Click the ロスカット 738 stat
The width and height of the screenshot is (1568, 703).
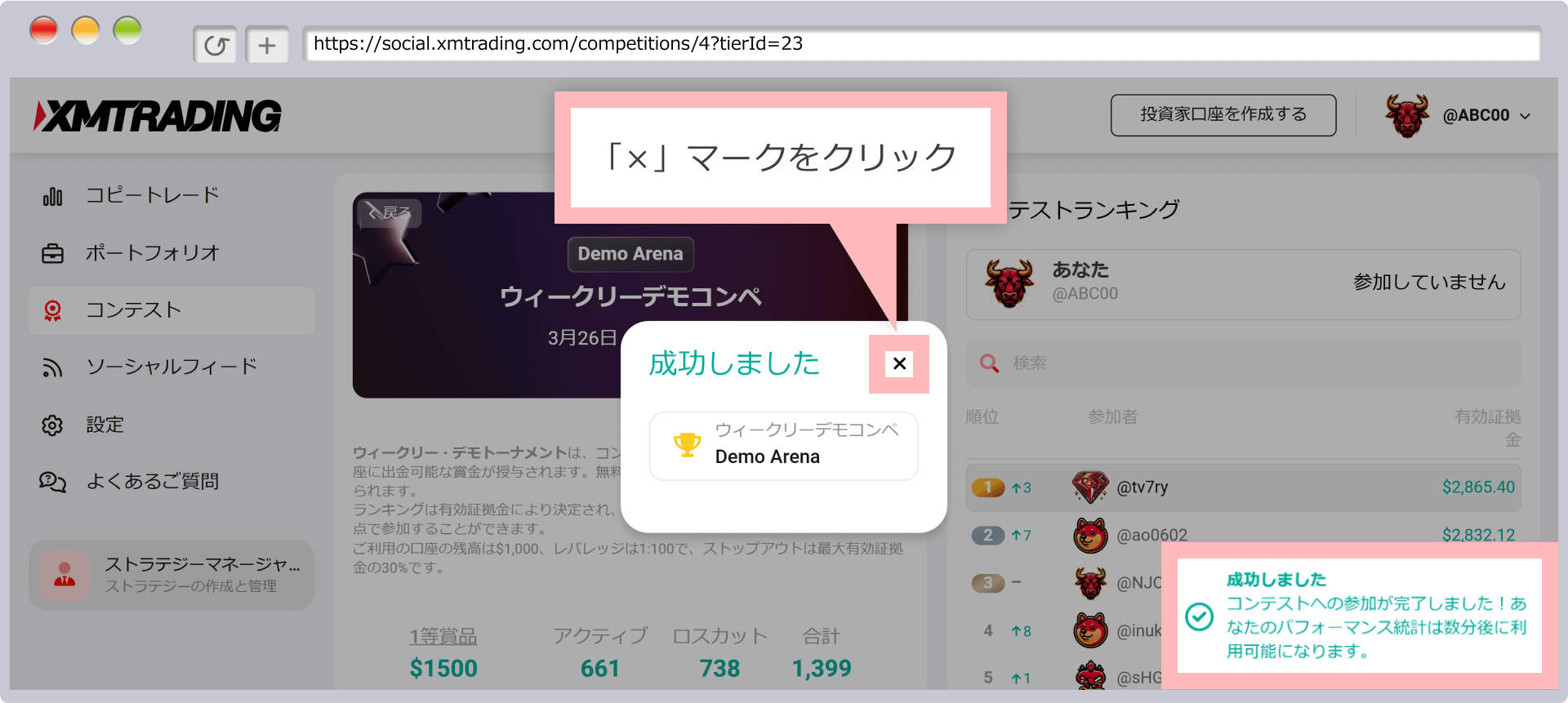tap(719, 653)
